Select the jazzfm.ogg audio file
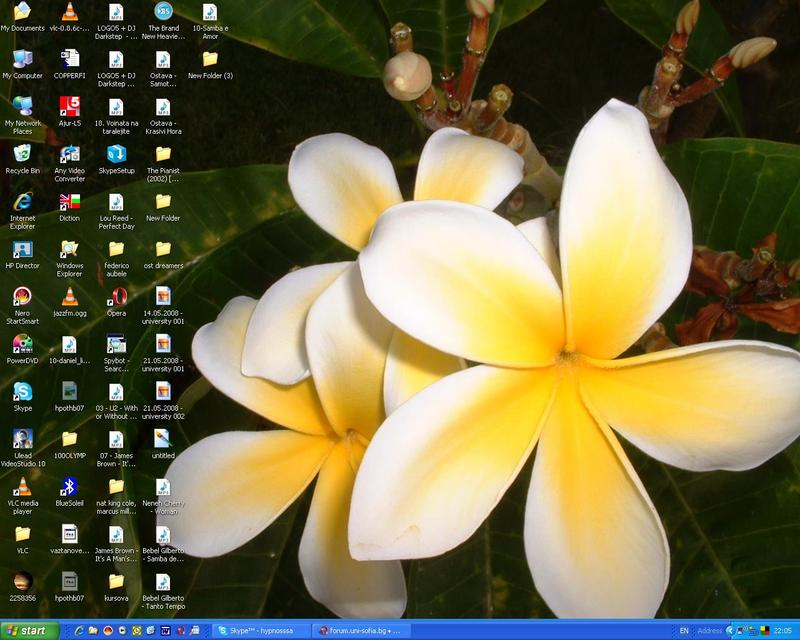 pyautogui.click(x=69, y=296)
